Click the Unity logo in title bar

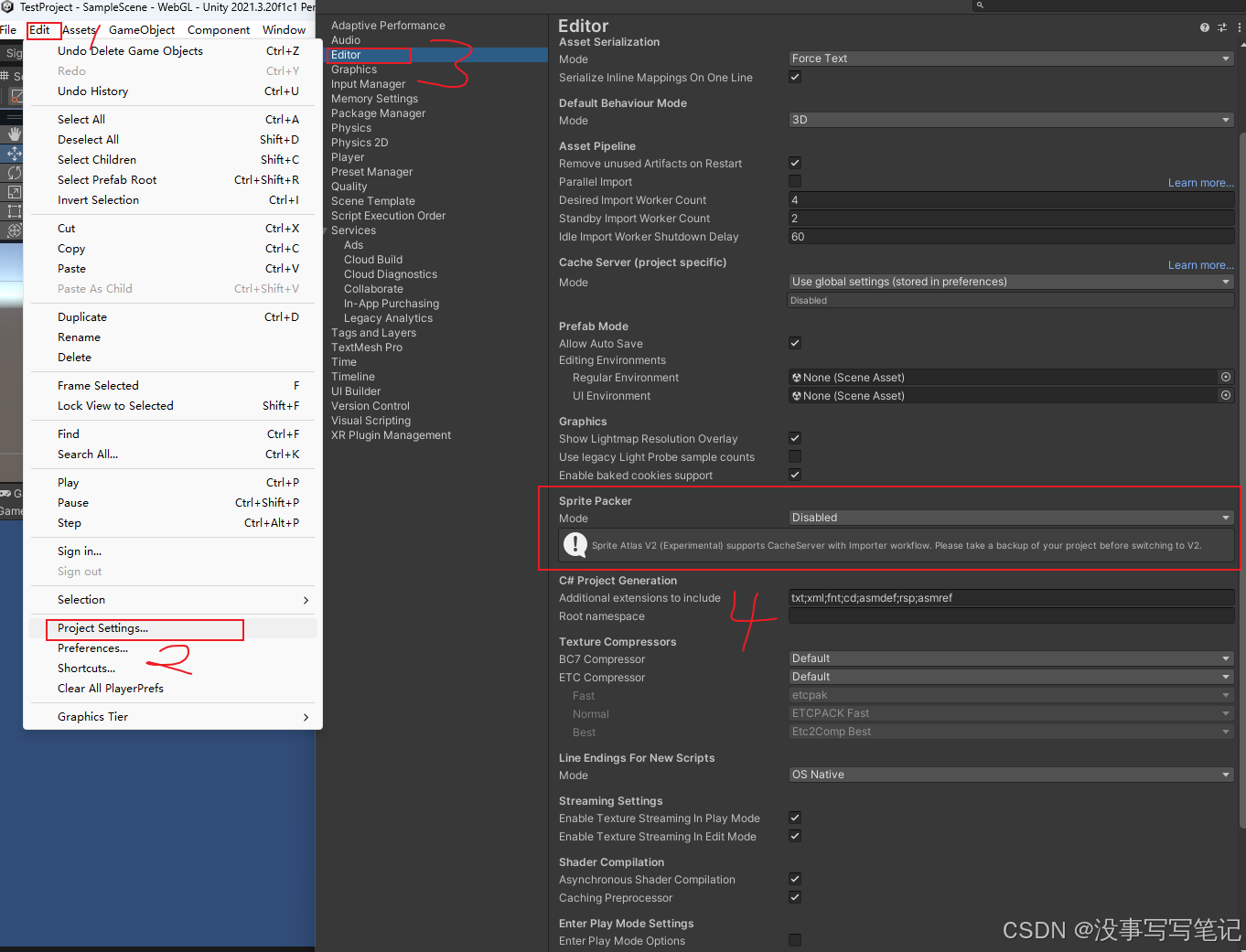pos(7,6)
